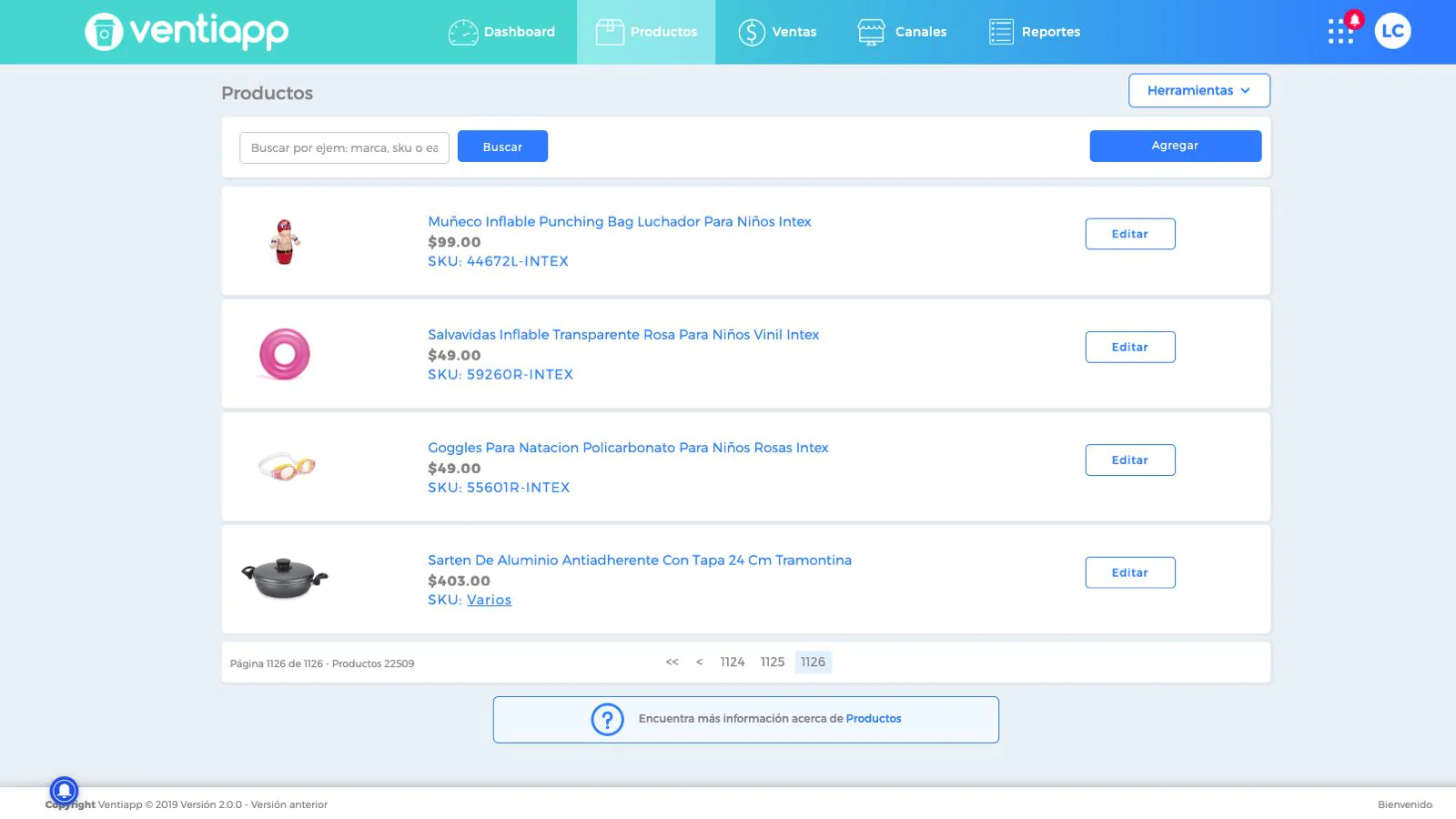Open Productos help info link

pos(874,719)
